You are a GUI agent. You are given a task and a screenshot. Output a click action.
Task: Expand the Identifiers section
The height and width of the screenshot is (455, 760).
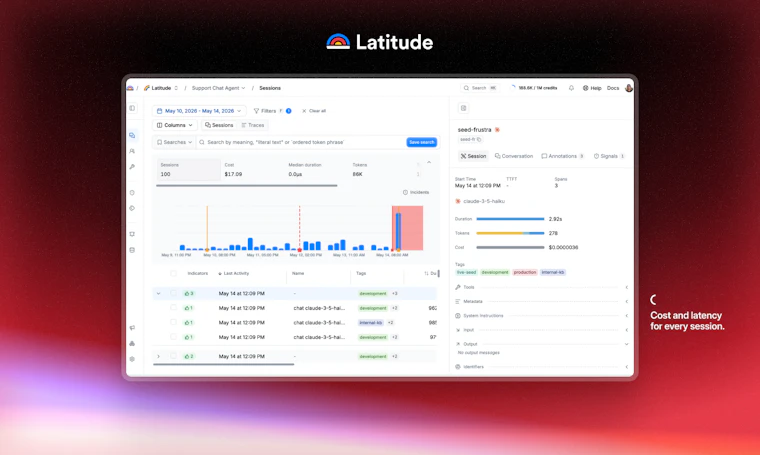point(542,367)
